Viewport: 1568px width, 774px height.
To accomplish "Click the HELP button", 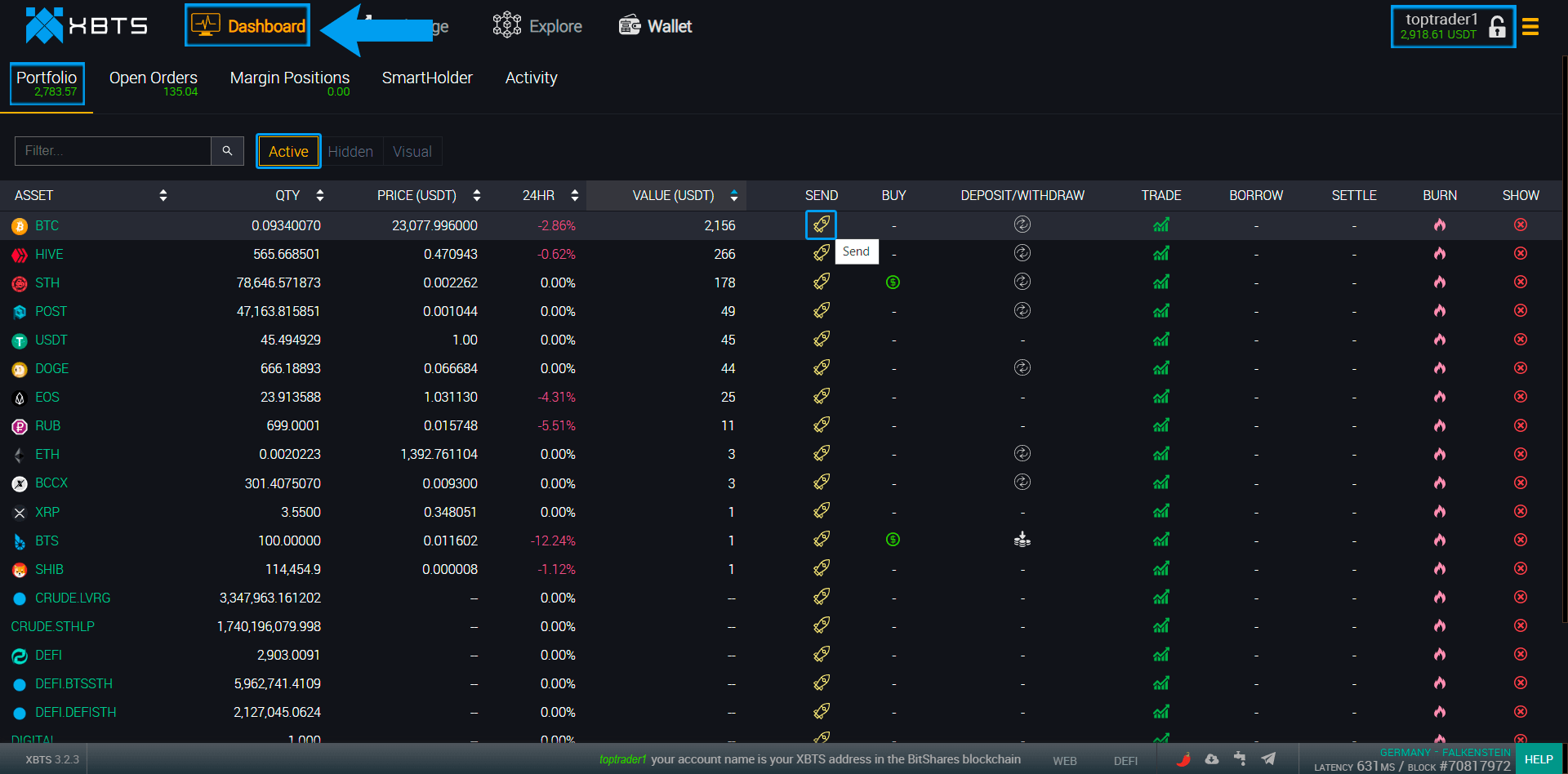I will tap(1539, 759).
